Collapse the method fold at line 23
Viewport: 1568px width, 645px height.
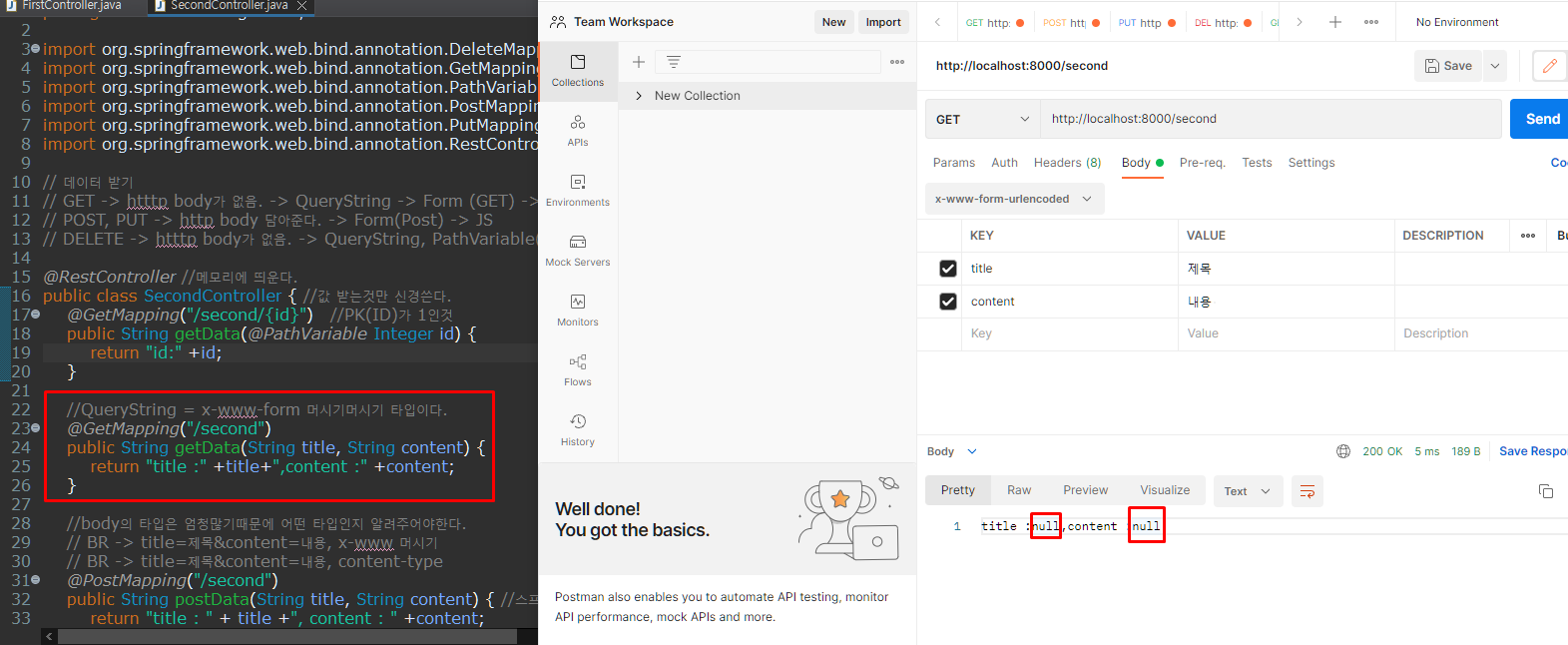(36, 427)
